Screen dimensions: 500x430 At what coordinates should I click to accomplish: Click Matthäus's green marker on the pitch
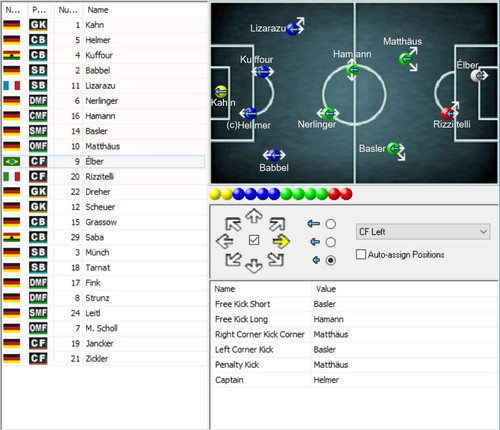point(405,59)
